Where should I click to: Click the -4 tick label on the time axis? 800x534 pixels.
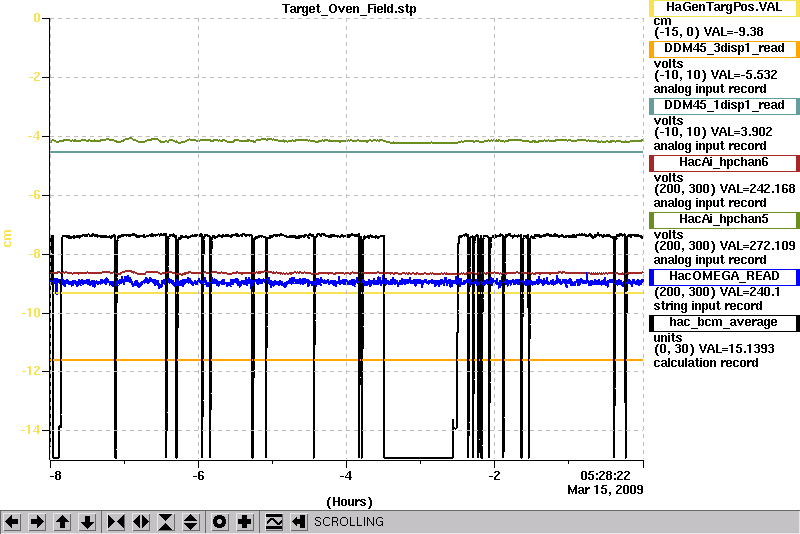pos(346,476)
